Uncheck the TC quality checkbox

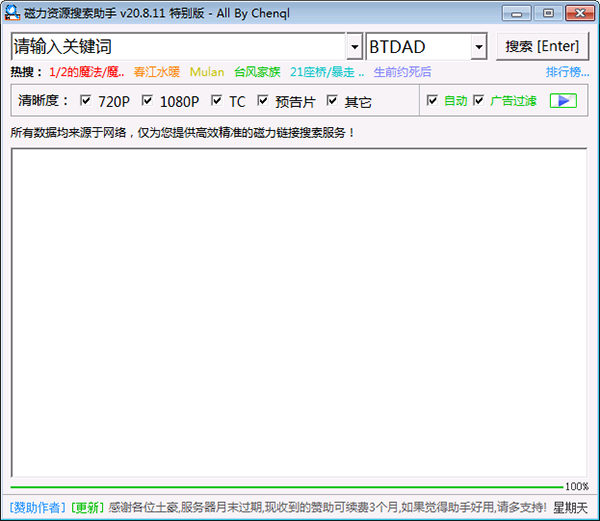coord(216,101)
